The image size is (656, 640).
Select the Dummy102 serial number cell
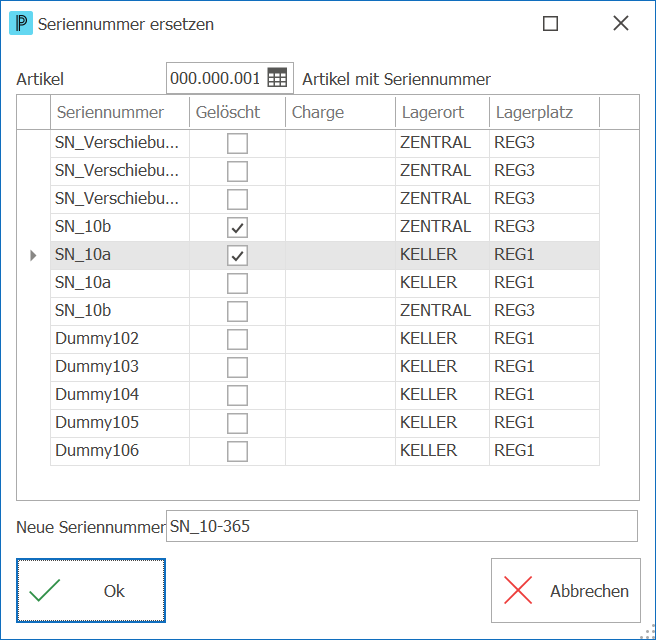pos(120,339)
